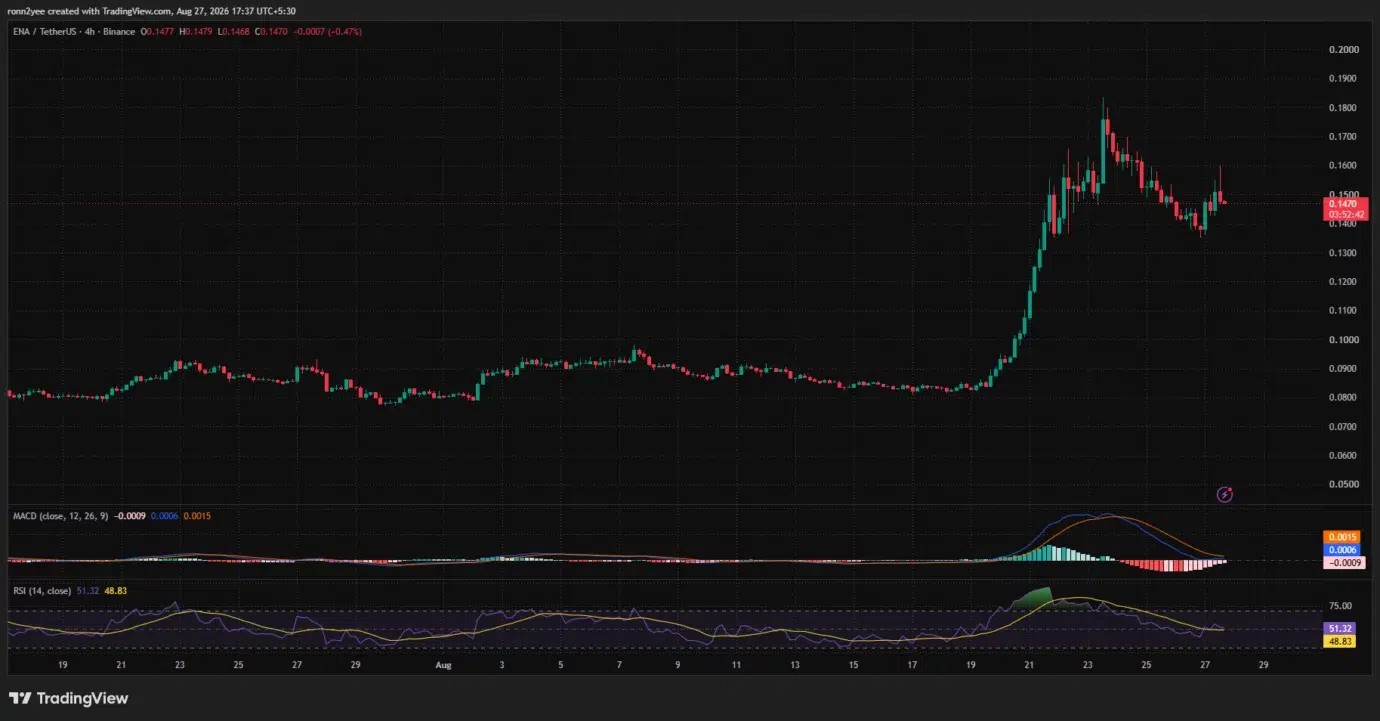Click the 0.0800 price axis label
The height and width of the screenshot is (721, 1380).
point(1343,398)
